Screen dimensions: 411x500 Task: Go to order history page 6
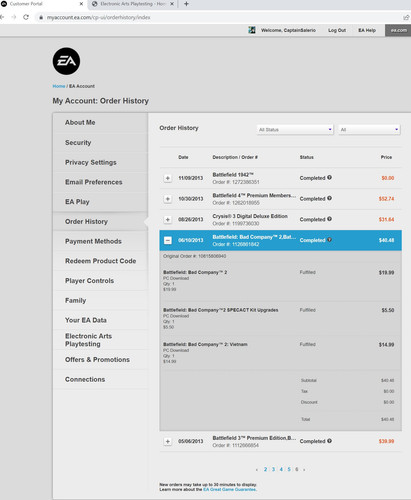297,469
